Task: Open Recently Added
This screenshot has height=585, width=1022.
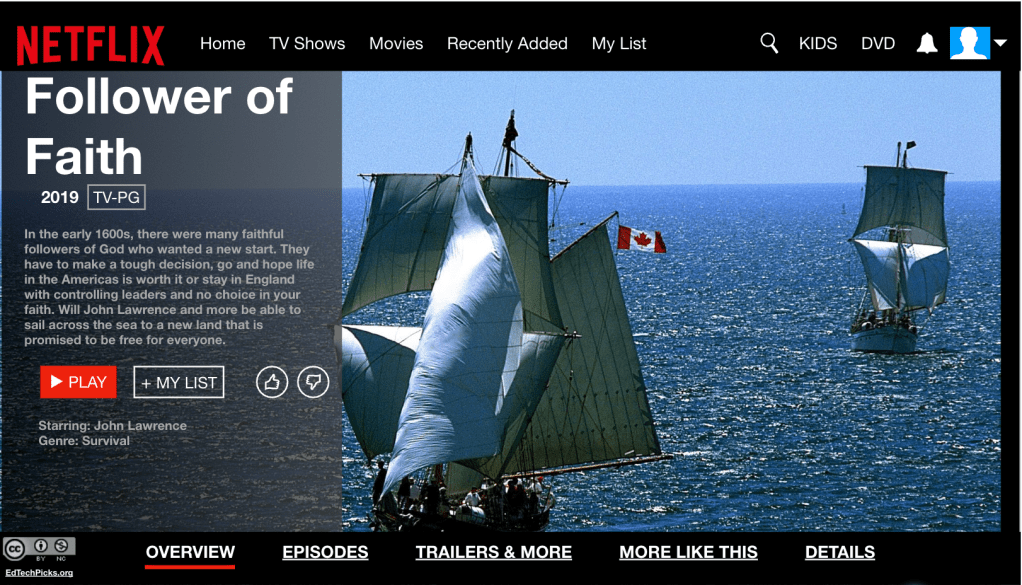Action: 507,44
